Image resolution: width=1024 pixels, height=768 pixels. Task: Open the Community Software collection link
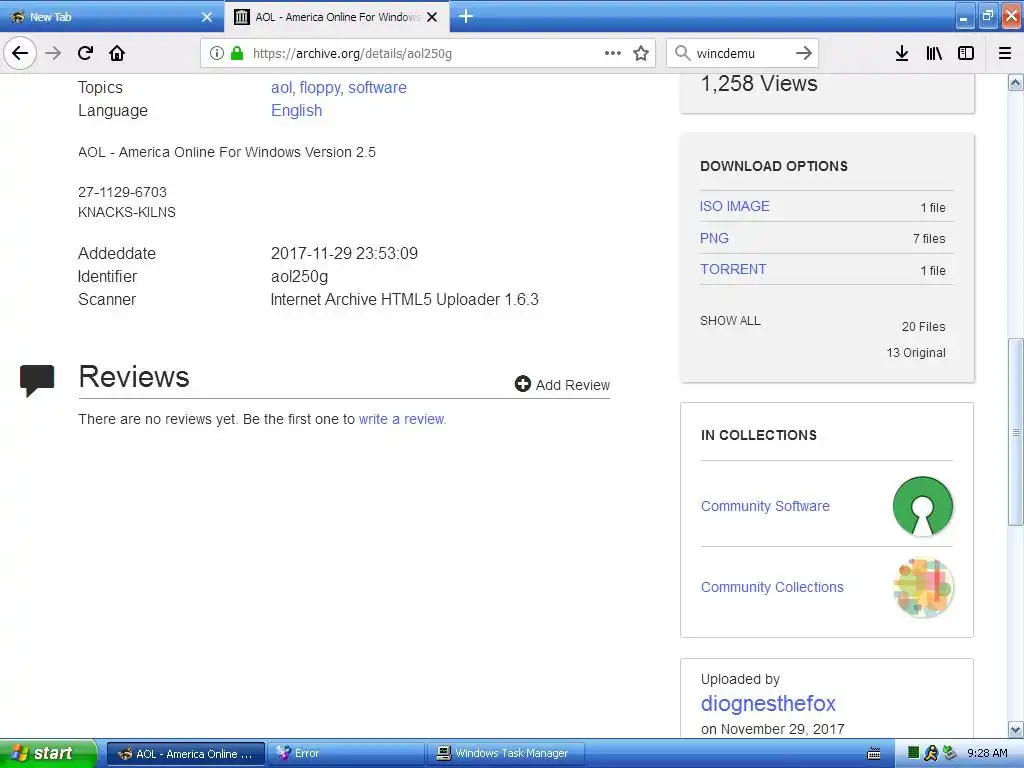tap(765, 506)
